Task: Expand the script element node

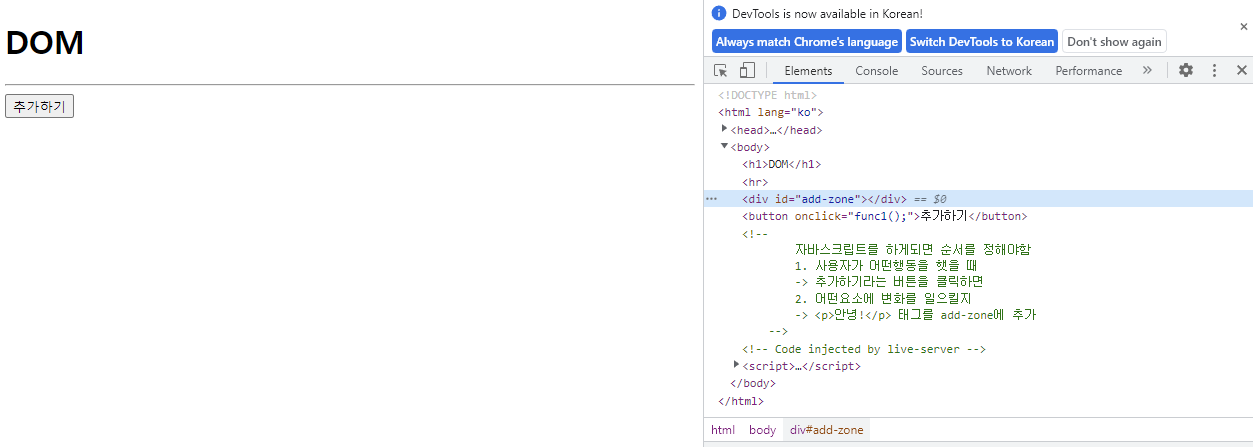Action: [737, 365]
